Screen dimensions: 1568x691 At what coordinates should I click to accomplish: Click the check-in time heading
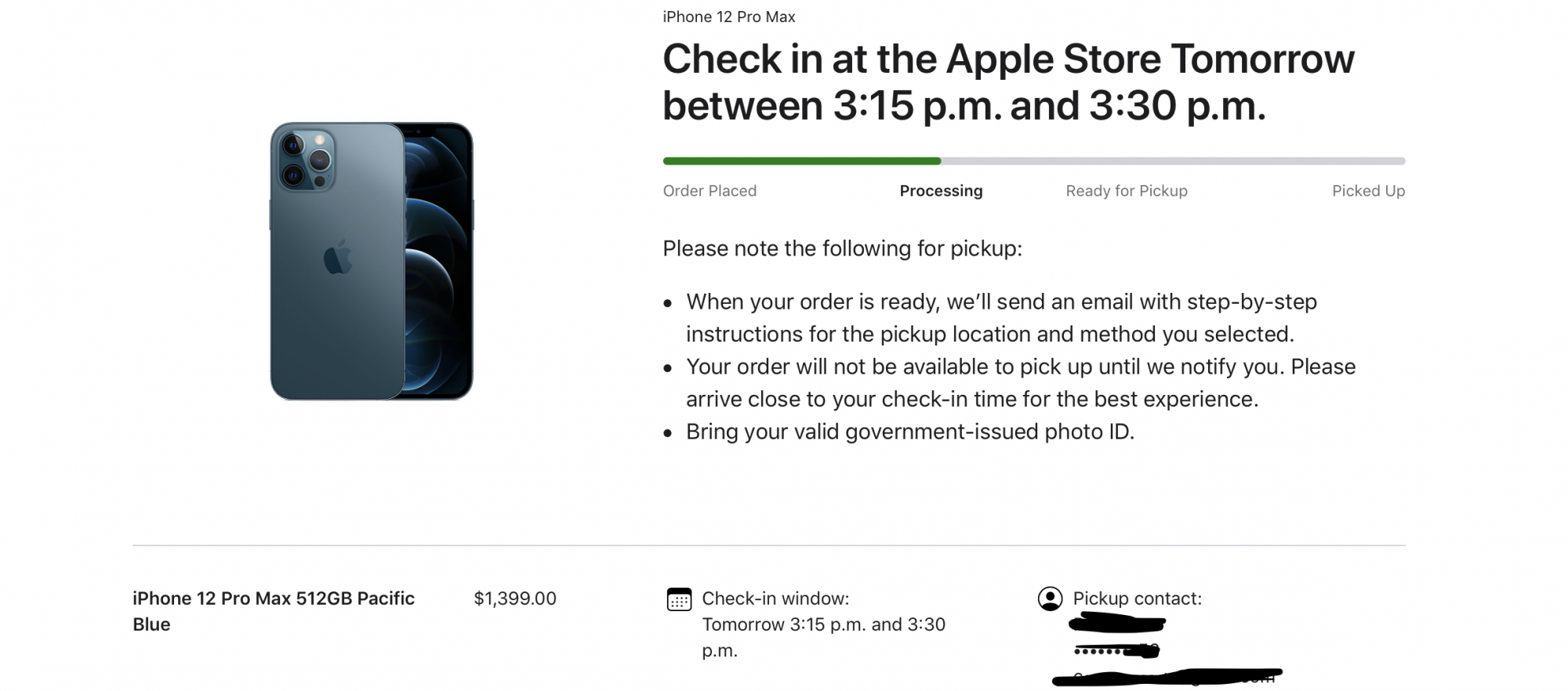(x=1008, y=82)
